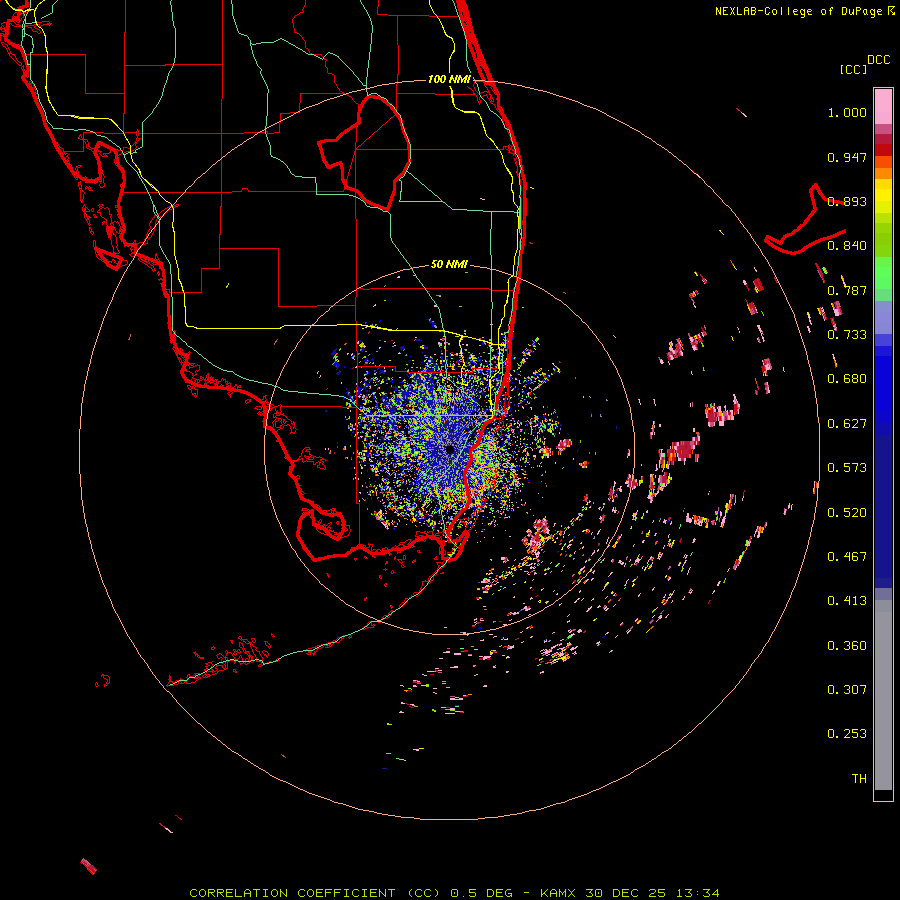Click the 0.467 value on the color scale

(x=847, y=557)
